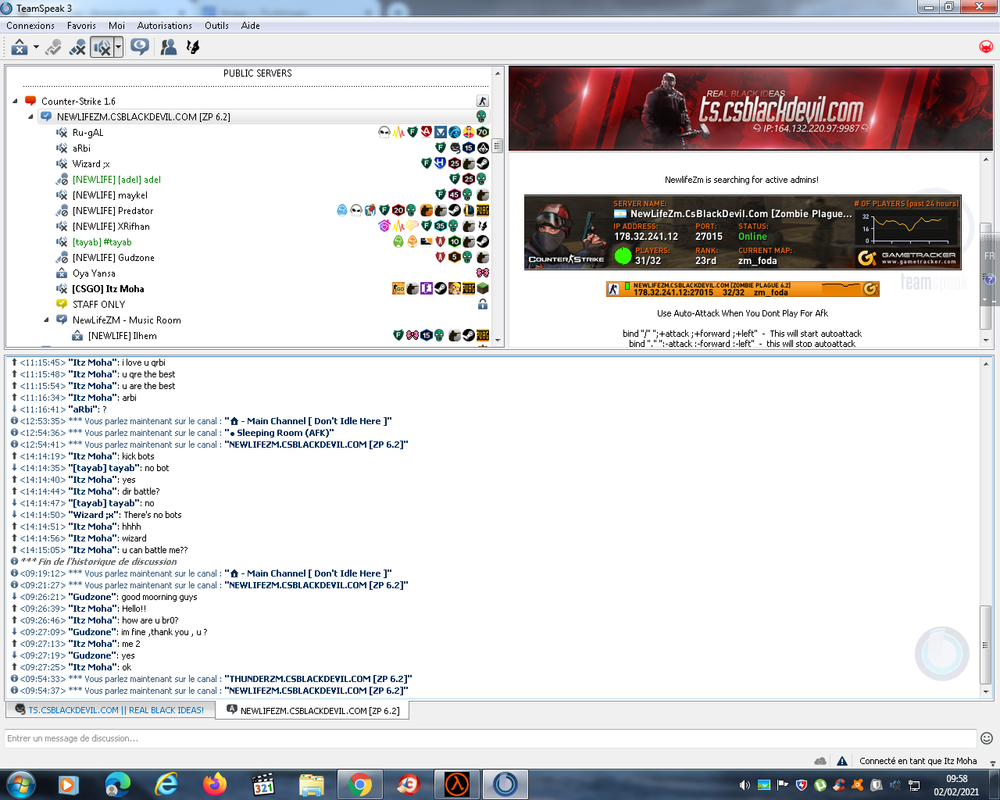Click the chat message input field
This screenshot has height=800, width=1000.
pyautogui.click(x=490, y=738)
